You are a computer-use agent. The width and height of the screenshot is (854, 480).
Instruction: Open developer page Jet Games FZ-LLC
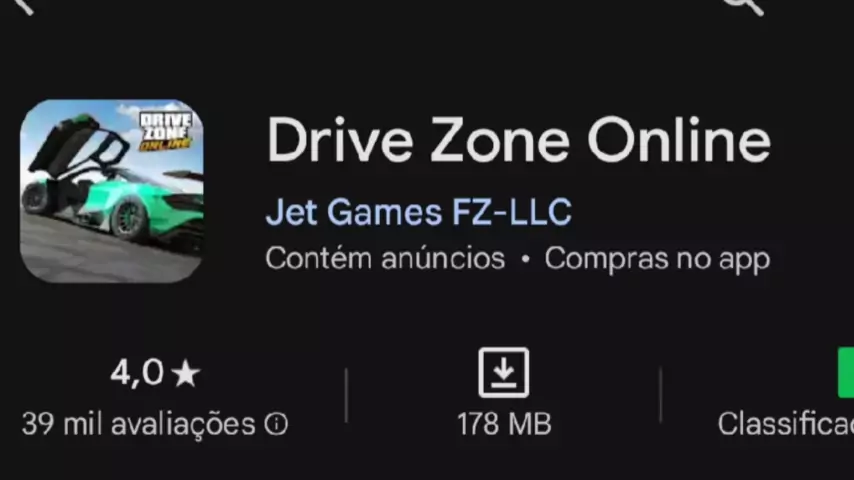[x=418, y=212]
